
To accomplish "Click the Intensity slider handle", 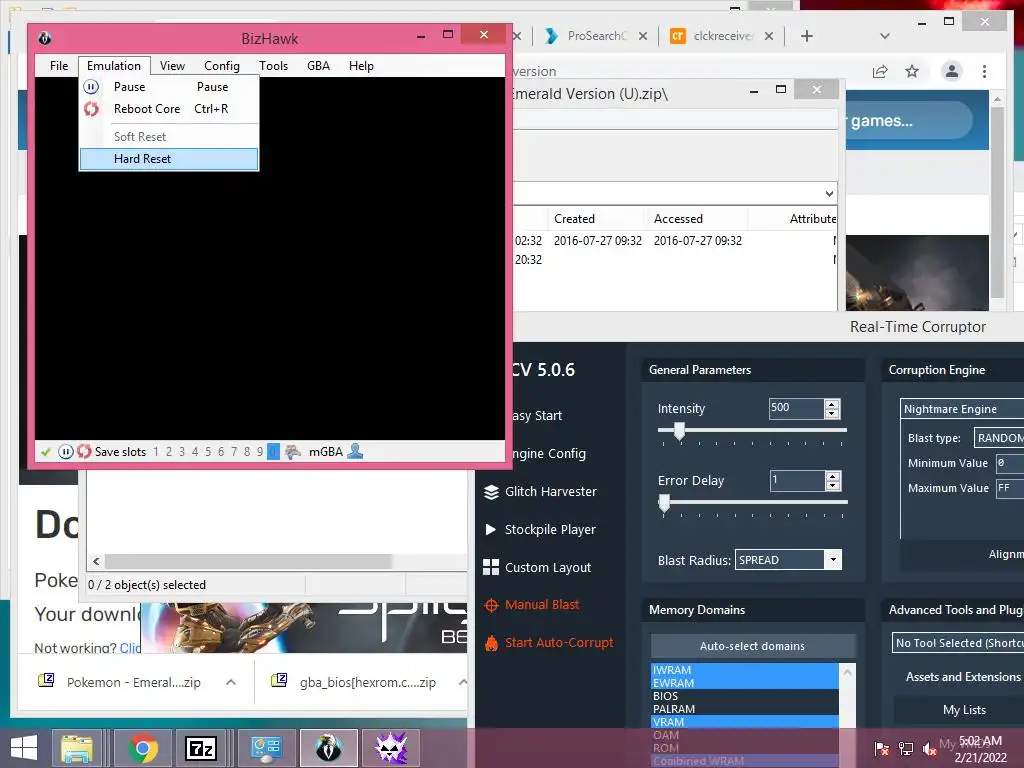I will tap(679, 430).
